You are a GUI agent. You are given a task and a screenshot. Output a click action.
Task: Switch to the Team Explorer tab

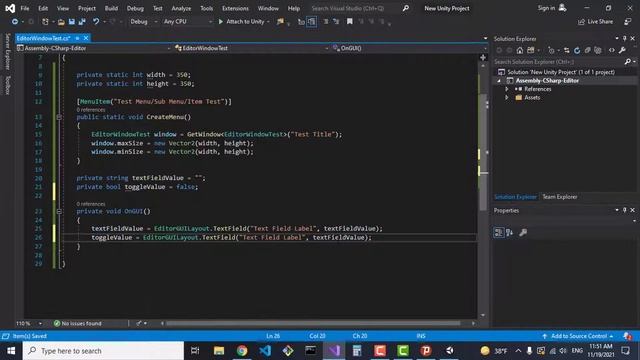pyautogui.click(x=560, y=197)
